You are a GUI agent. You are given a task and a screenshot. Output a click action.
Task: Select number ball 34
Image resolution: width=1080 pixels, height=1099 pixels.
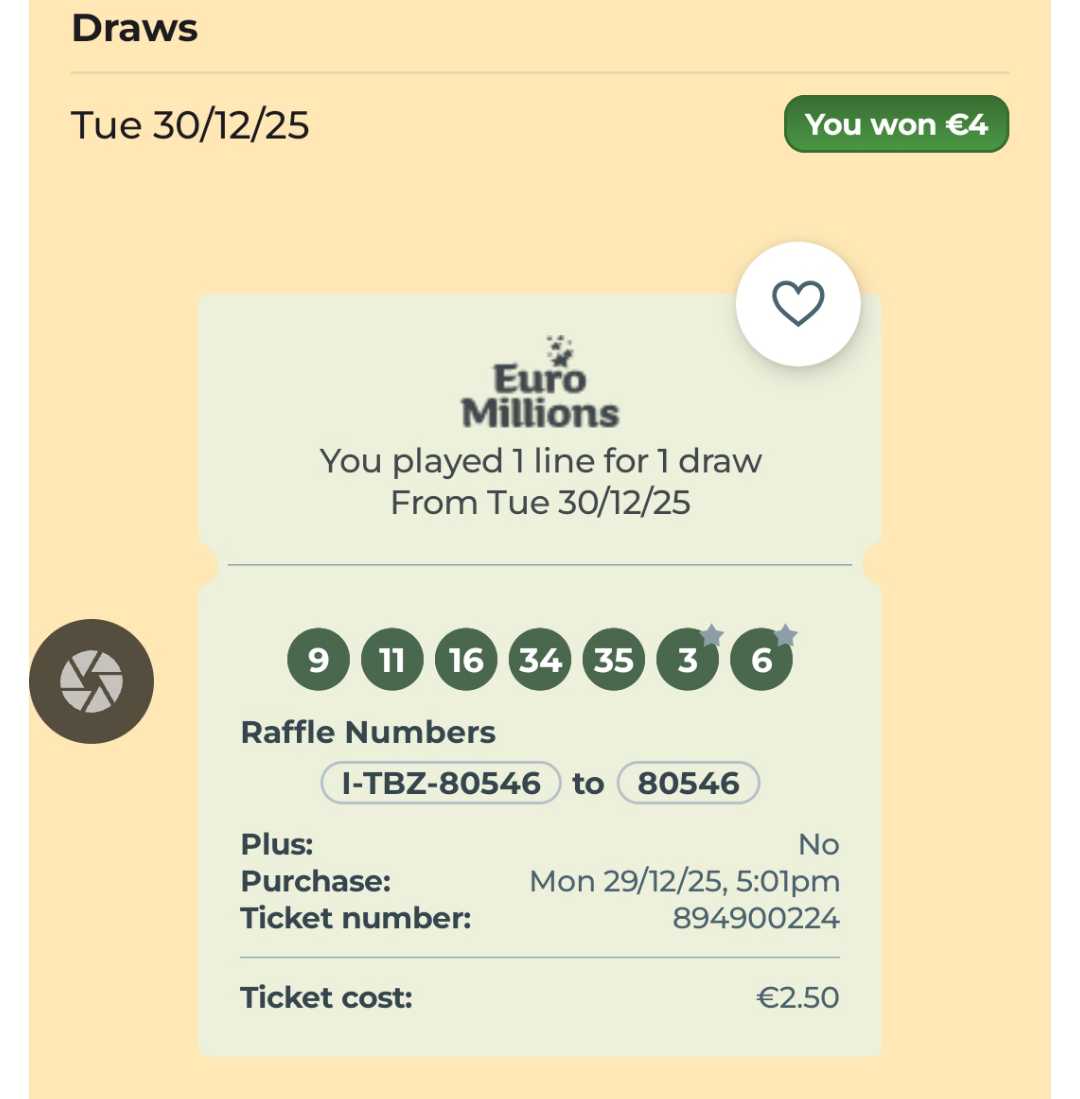(540, 661)
